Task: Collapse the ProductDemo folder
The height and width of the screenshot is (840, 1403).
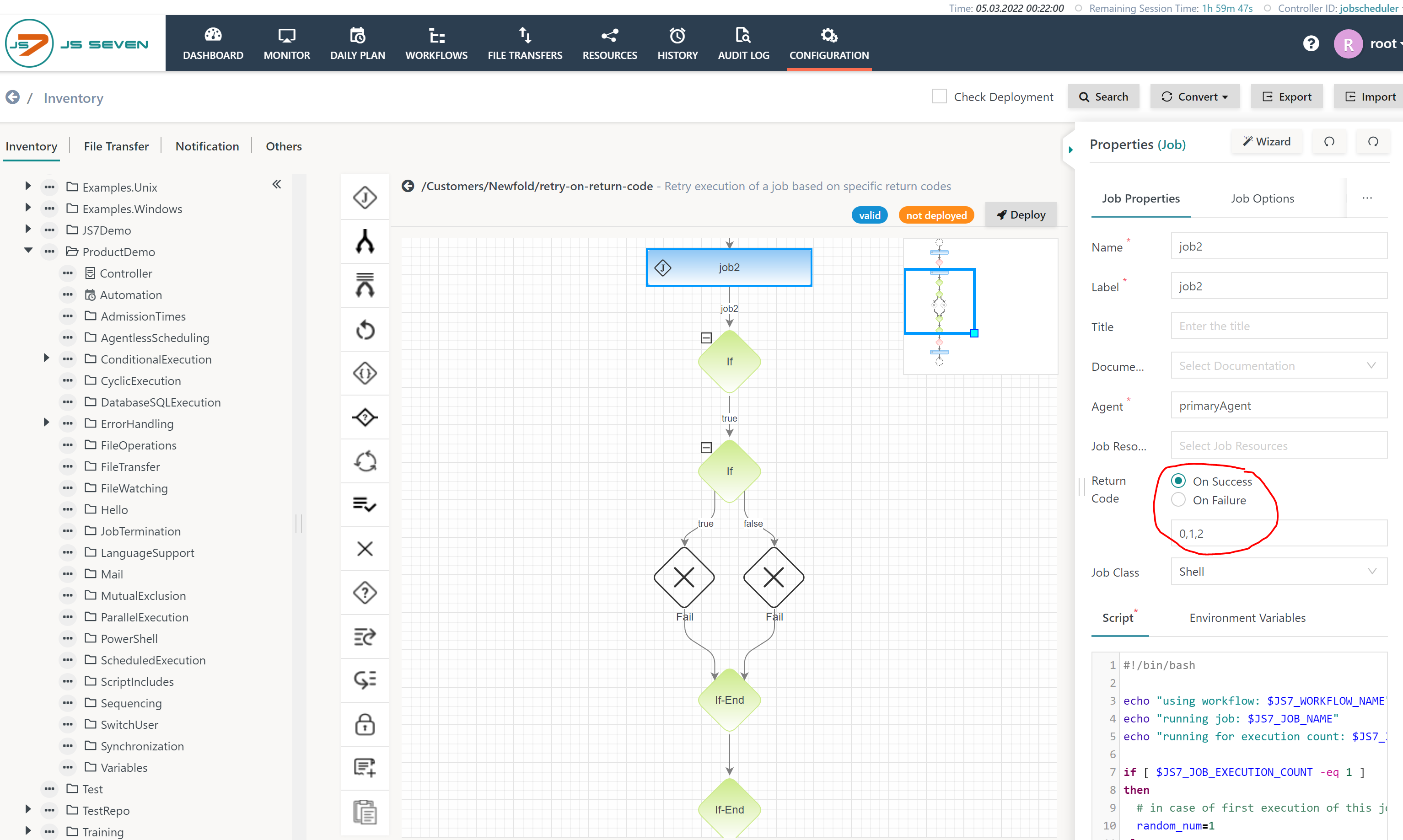Action: pos(28,250)
